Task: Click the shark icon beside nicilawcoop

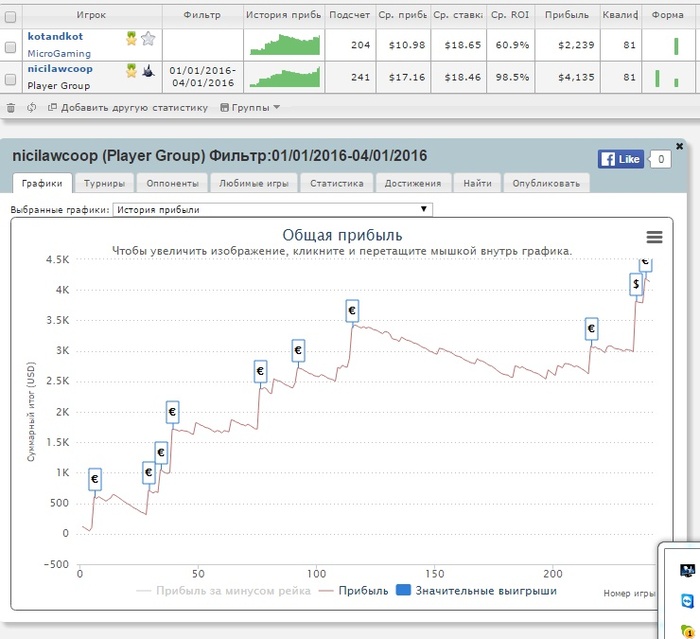Action: point(148,71)
